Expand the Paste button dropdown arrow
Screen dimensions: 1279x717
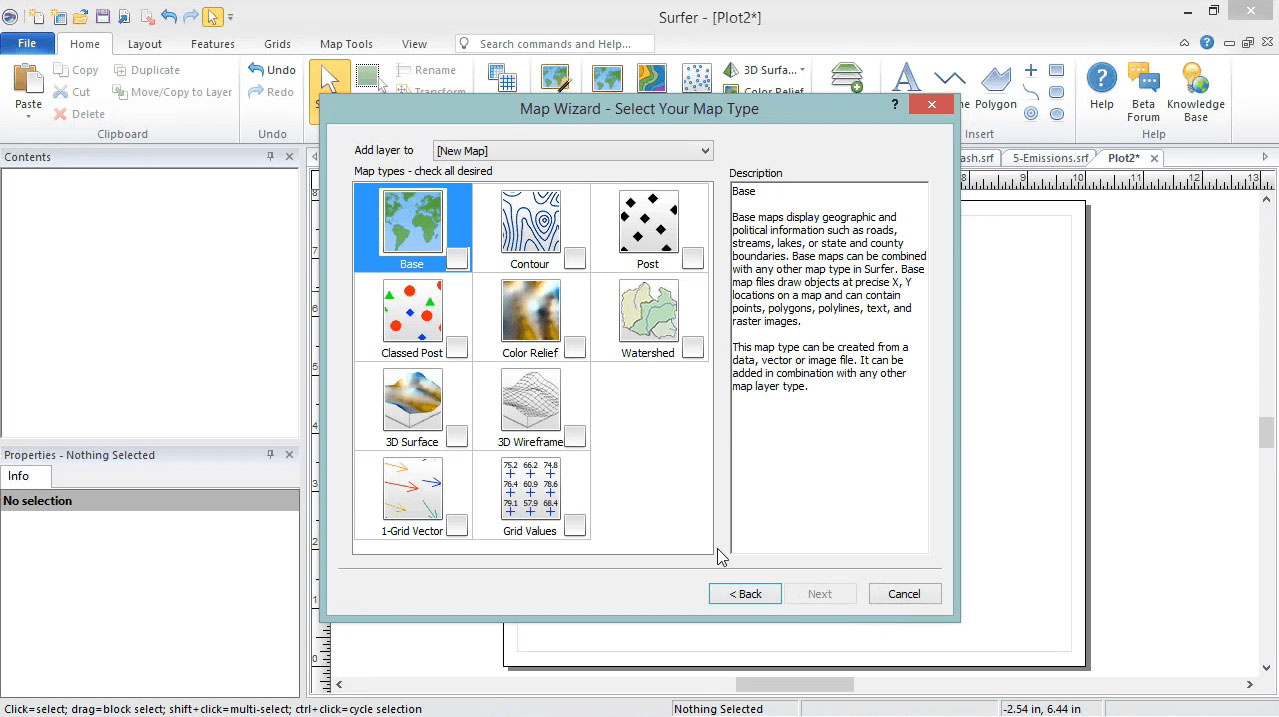[x=28, y=117]
